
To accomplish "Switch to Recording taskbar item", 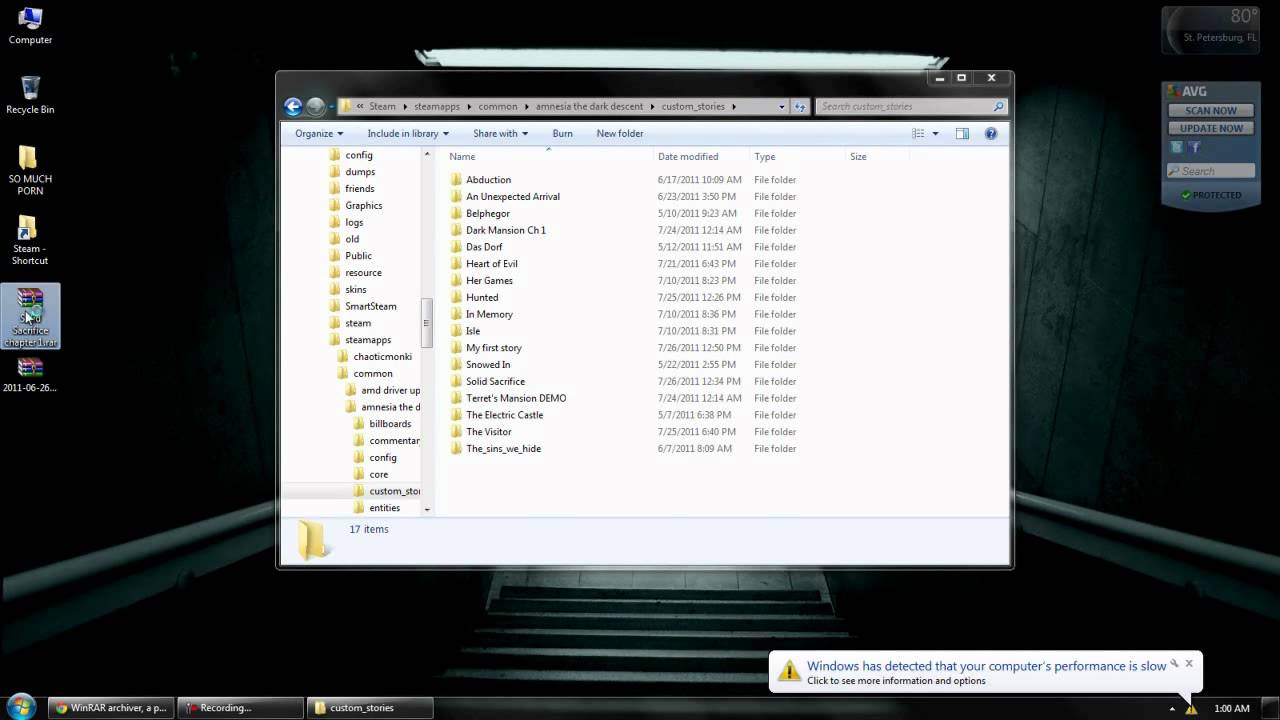I will (x=241, y=708).
